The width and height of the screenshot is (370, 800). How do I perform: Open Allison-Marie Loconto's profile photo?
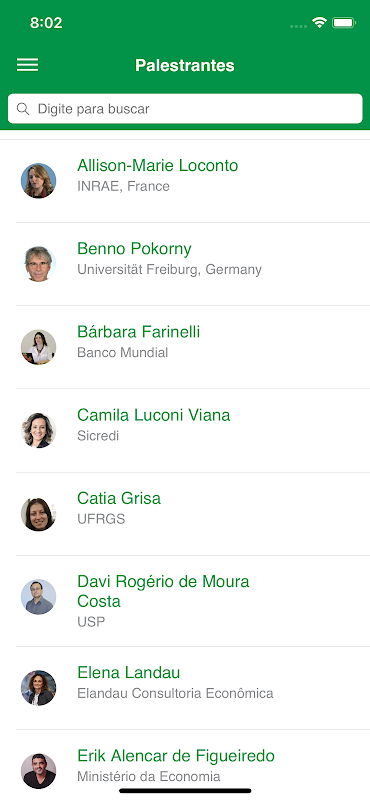(38, 181)
